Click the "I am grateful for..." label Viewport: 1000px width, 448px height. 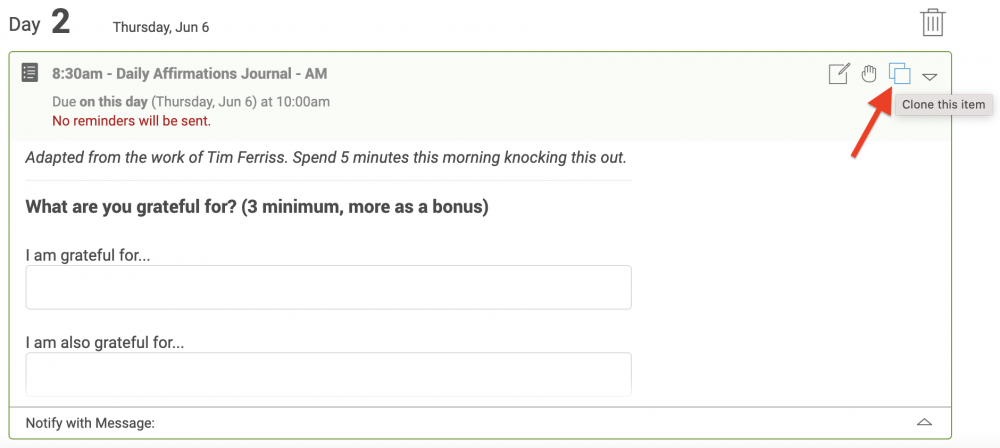click(88, 255)
